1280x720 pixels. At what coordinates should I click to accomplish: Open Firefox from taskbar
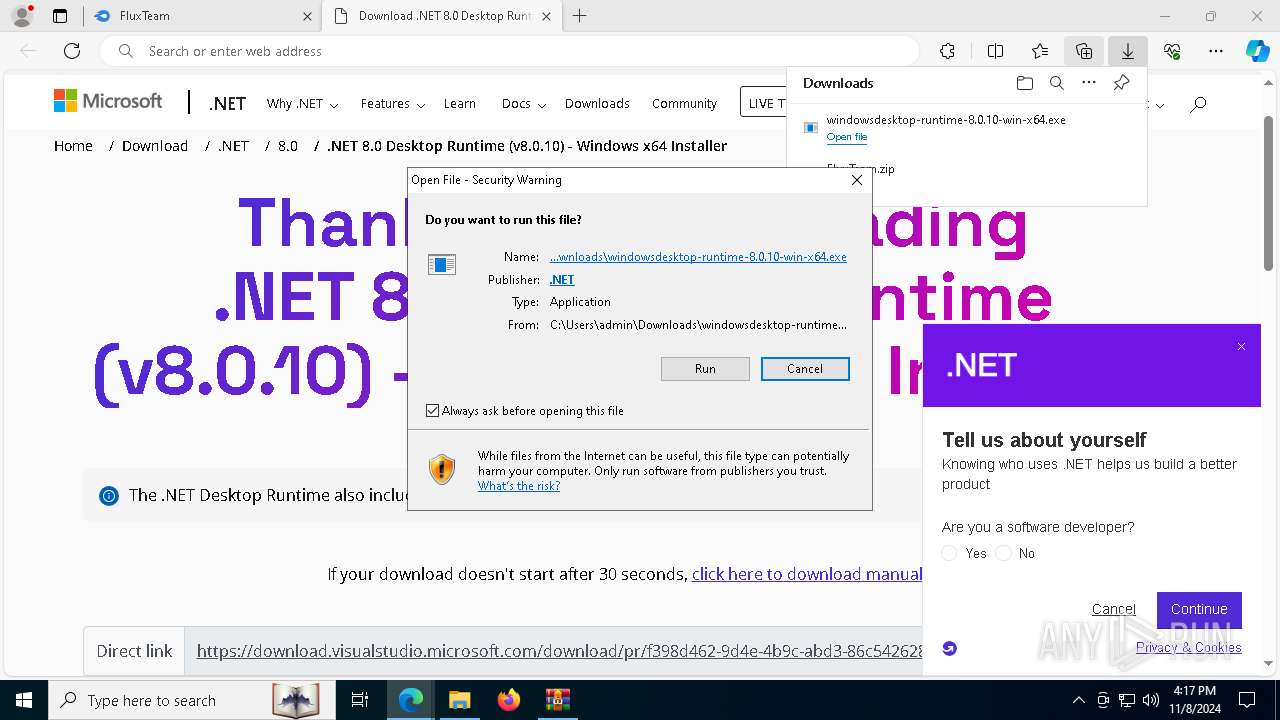coord(508,700)
